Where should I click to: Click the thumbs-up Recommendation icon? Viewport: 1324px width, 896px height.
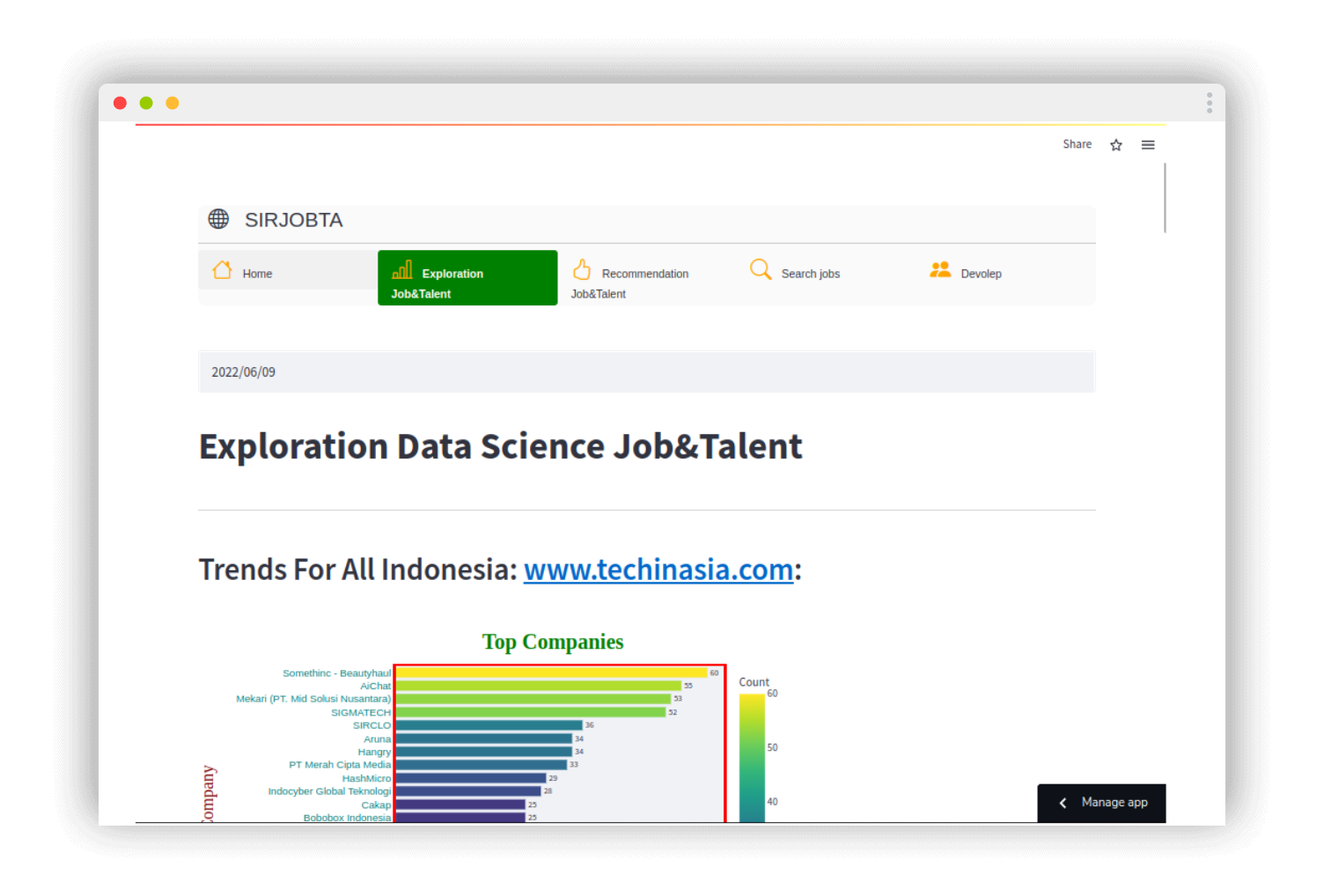(x=582, y=269)
